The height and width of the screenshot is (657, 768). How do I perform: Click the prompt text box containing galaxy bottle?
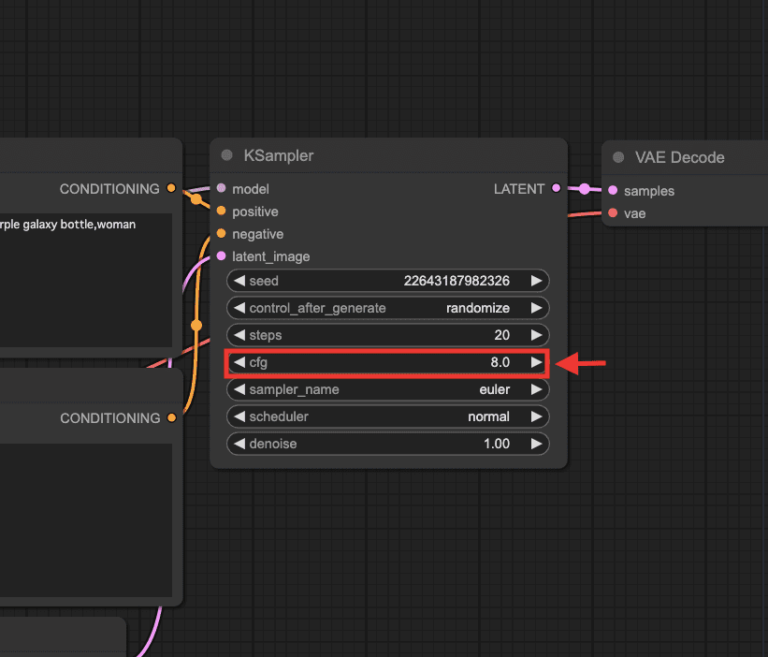pyautogui.click(x=85, y=280)
